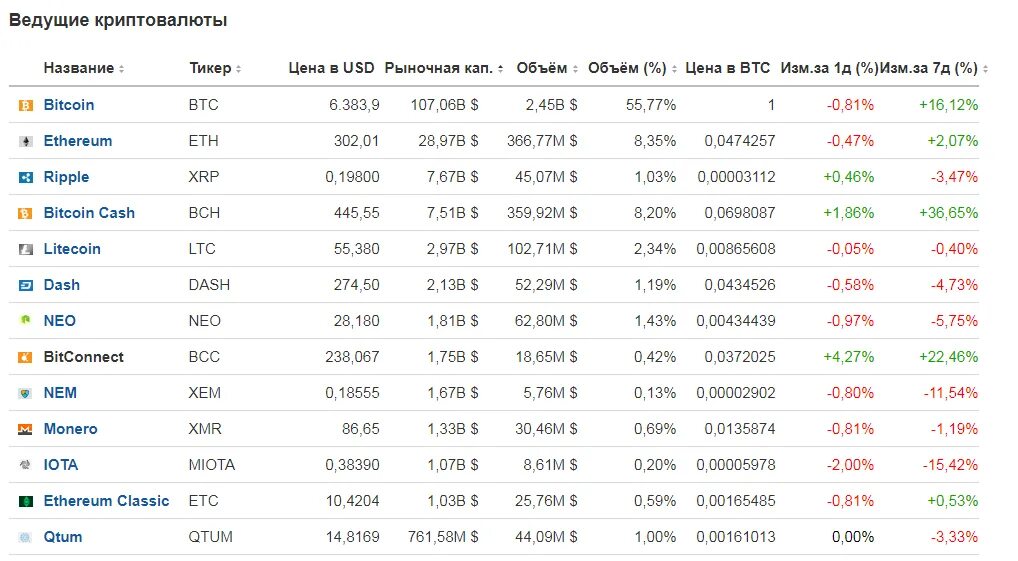Click the Ведущие криптовалюты heading
Screen dimensions: 1018x561
coord(118,20)
